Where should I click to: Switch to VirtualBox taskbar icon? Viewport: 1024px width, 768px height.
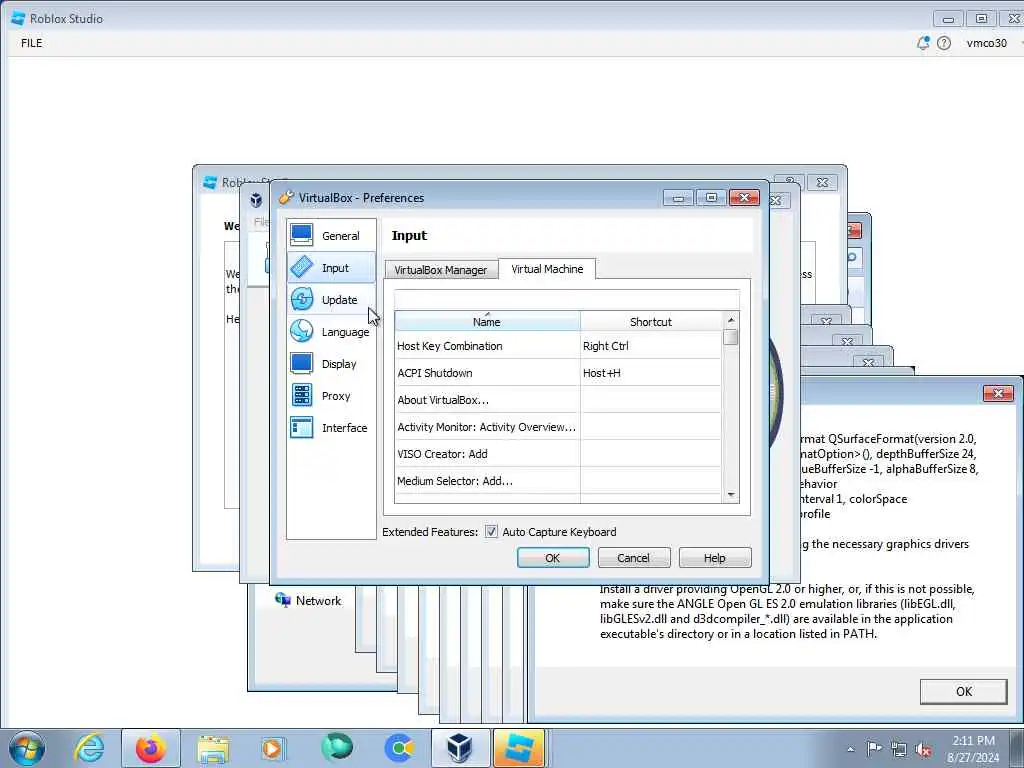[460, 748]
